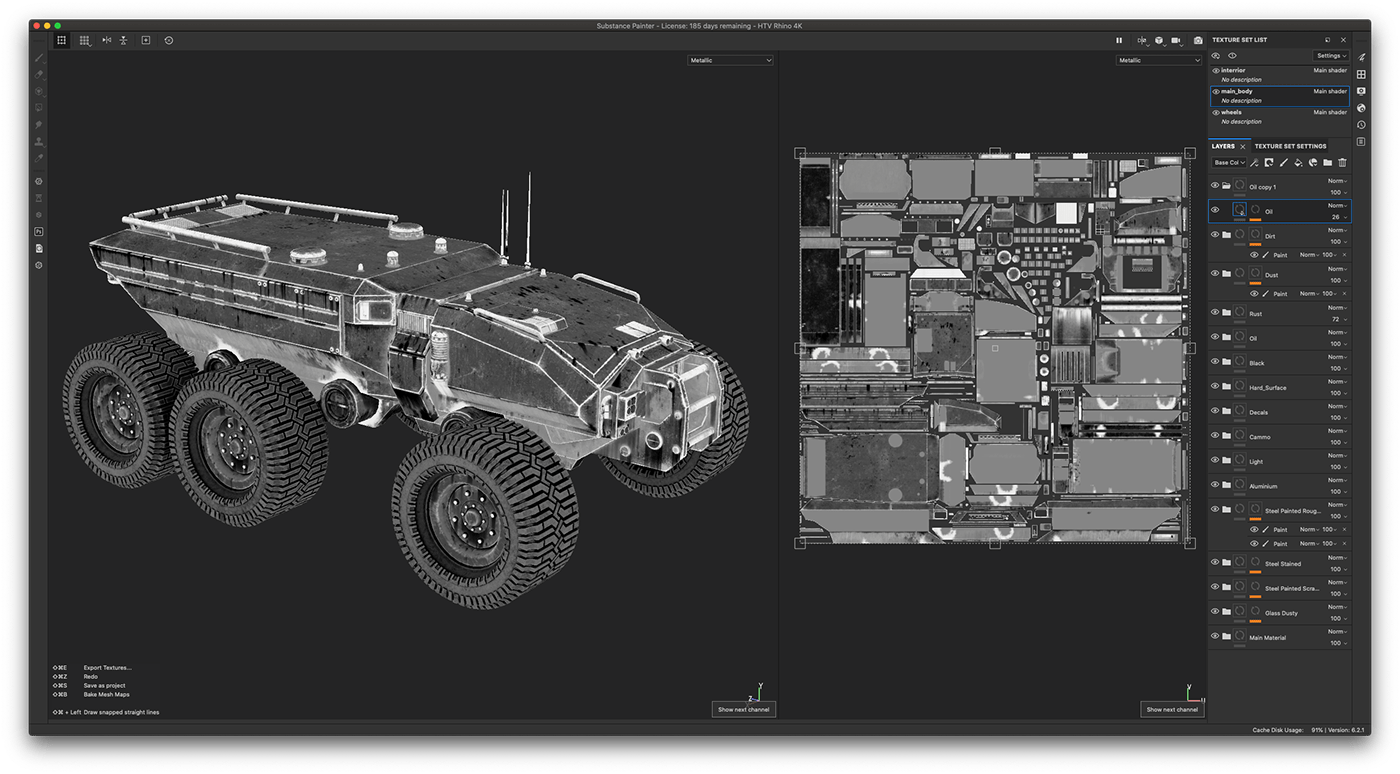1400x774 pixels.
Task: Take a snapshot with the camera icon
Action: (1198, 41)
